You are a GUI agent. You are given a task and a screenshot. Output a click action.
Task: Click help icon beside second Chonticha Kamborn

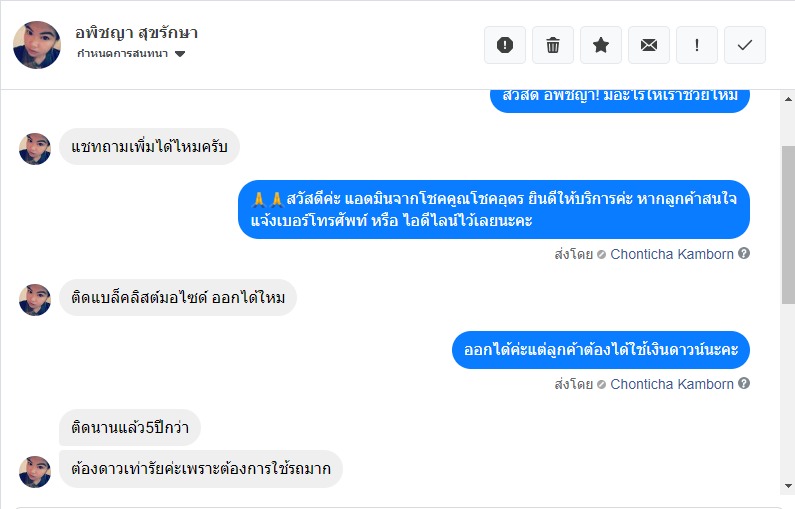744,384
